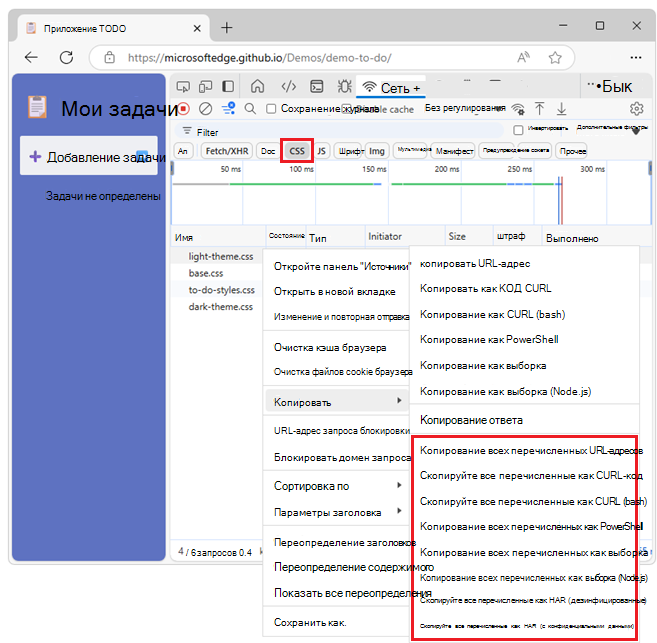This screenshot has height=643, width=657.
Task: Open the Console tool icon
Action: (x=316, y=87)
